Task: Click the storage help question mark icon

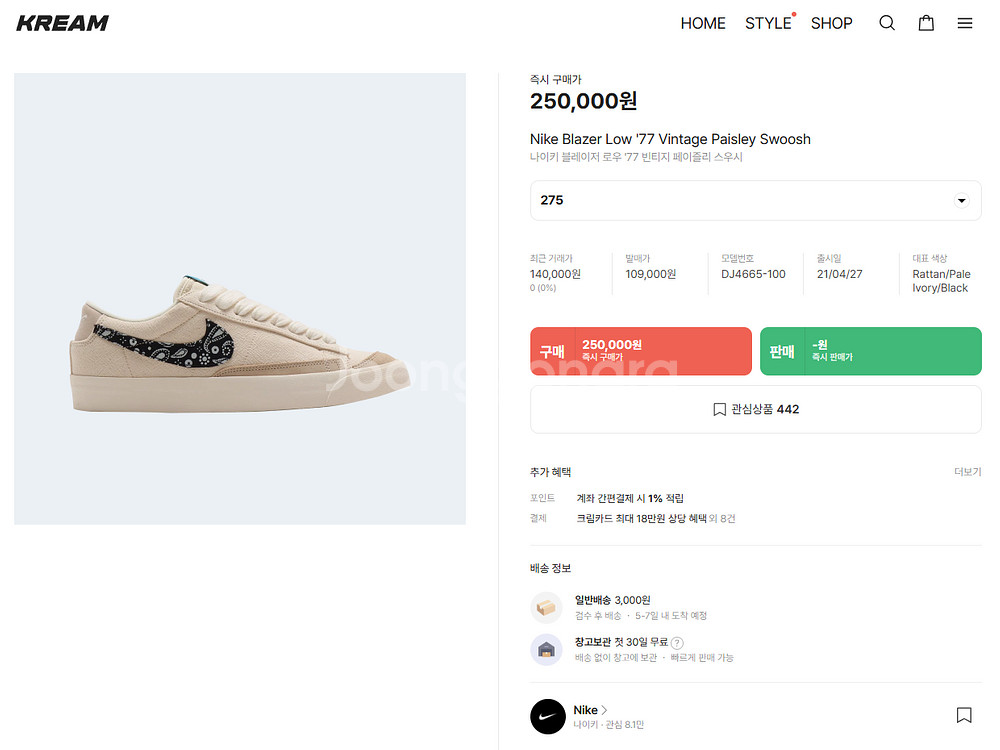Action: [x=677, y=643]
